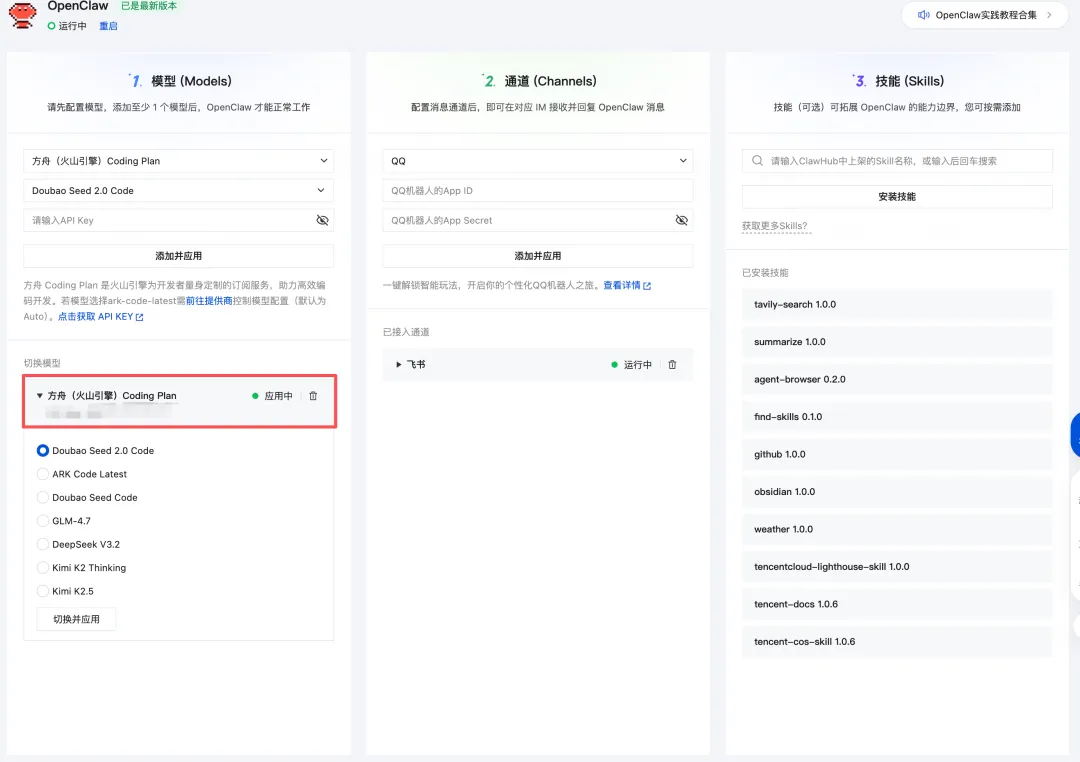Image resolution: width=1080 pixels, height=762 pixels.
Task: Click the tencent-docs 1.0.6 skill row
Action: [x=897, y=604]
